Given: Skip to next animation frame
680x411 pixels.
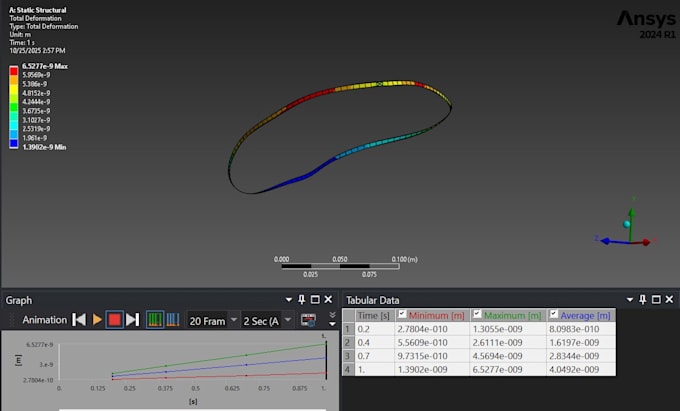Looking at the screenshot, I should tap(132, 320).
